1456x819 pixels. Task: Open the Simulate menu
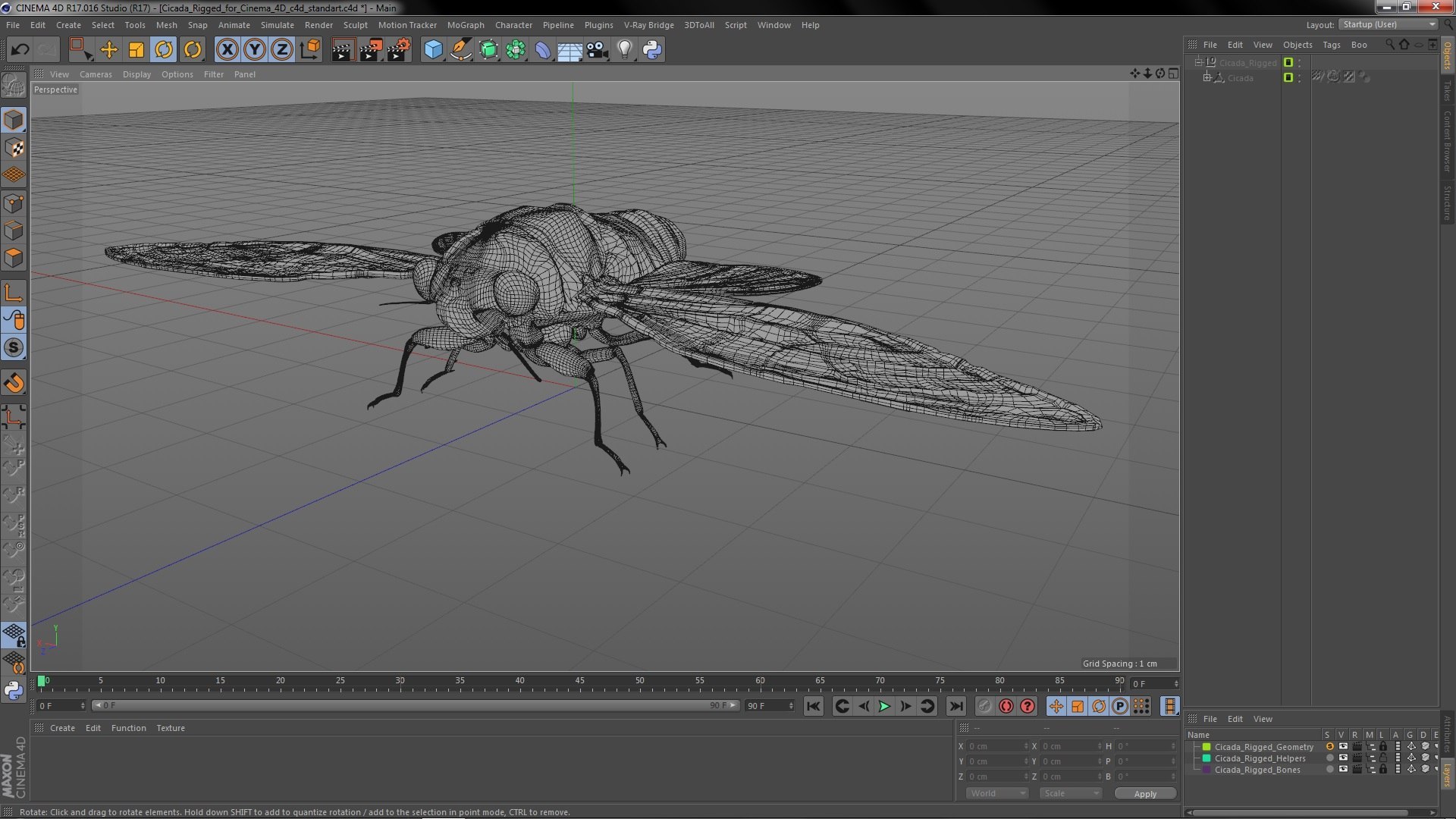pyautogui.click(x=277, y=25)
